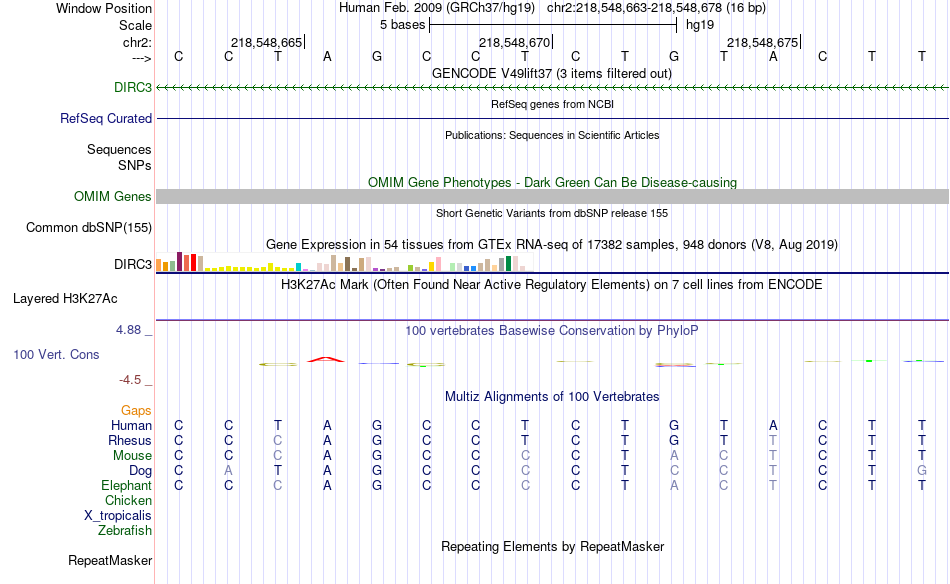Select the OMIM Genes track label
Screen dimensions: 950x584
113,196
